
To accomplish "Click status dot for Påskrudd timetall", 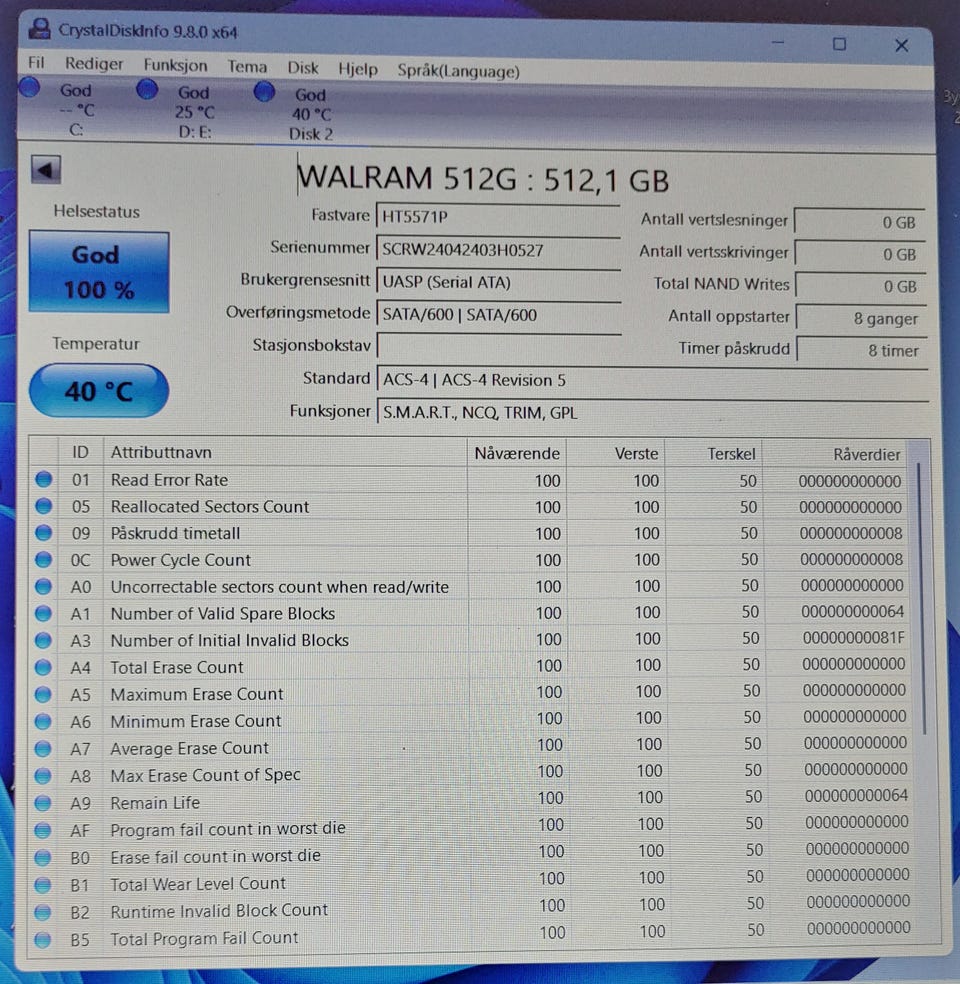I will [x=44, y=533].
